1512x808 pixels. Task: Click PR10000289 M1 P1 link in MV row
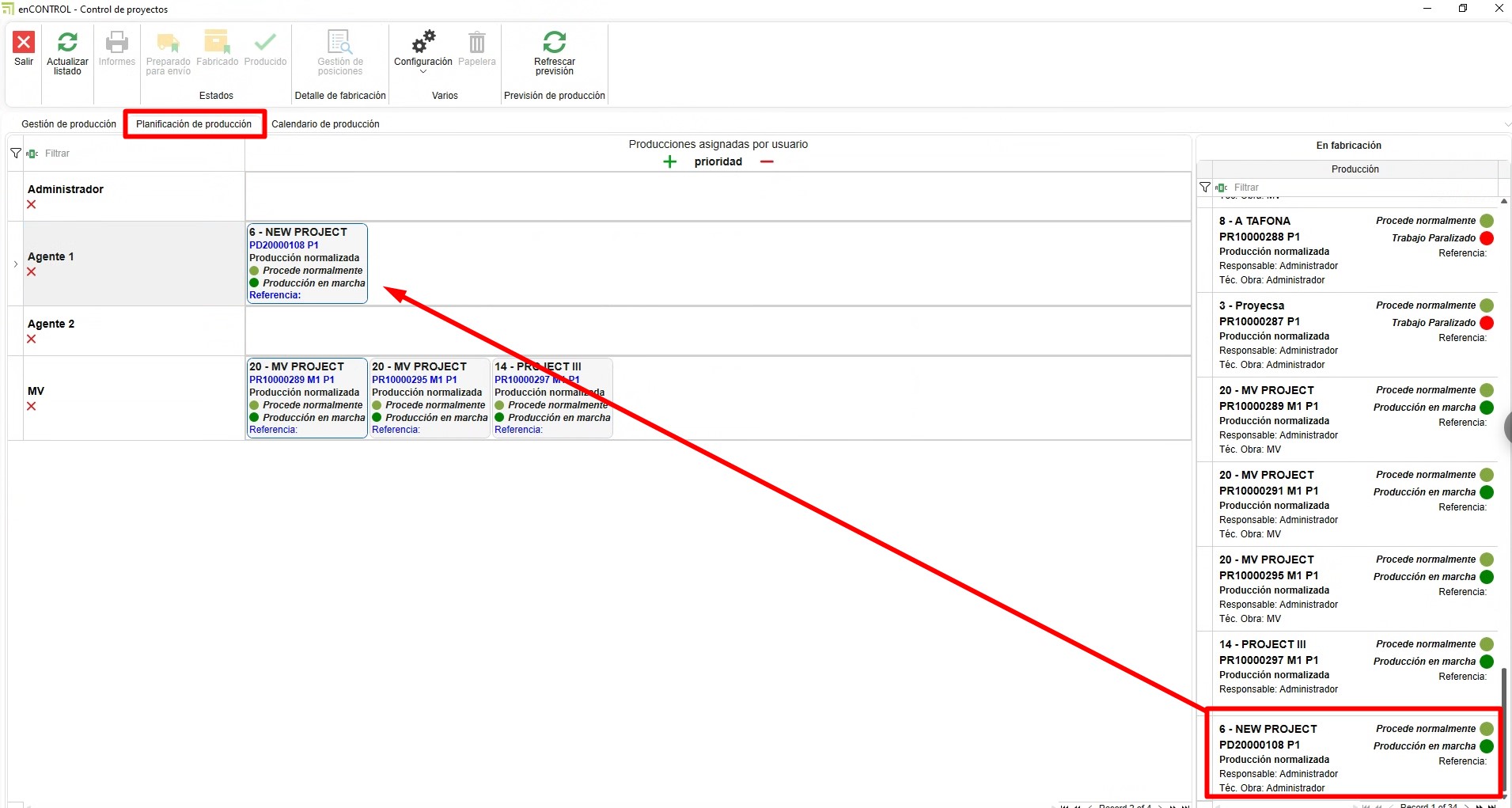292,380
